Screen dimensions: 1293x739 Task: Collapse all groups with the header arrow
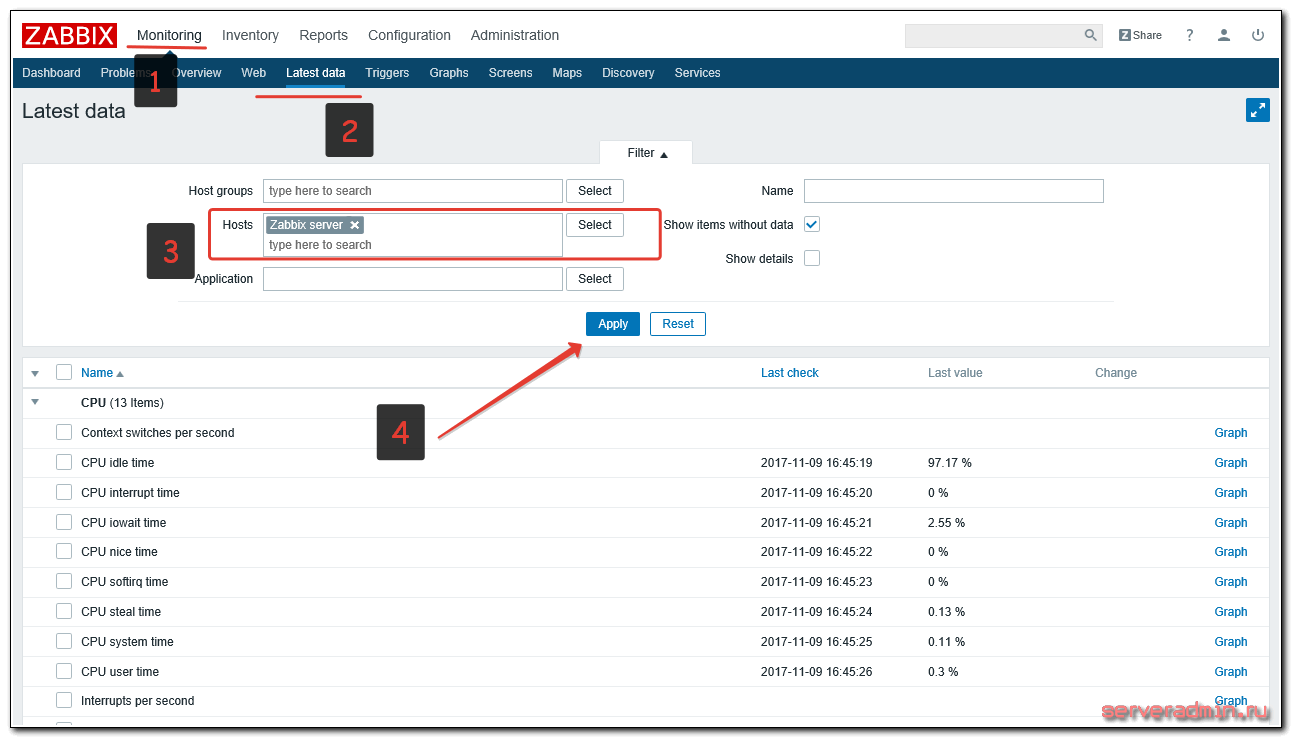[35, 373]
